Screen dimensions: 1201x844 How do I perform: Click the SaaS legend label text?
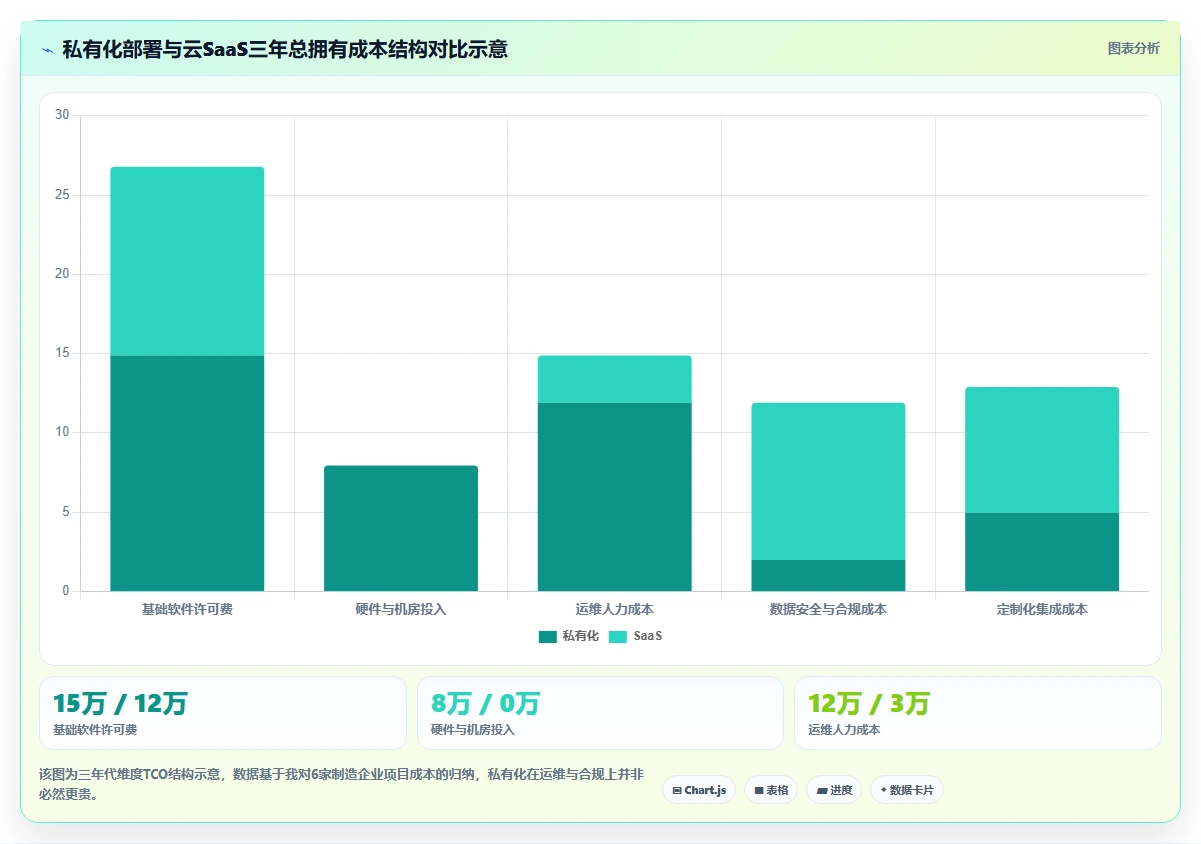[x=647, y=636]
